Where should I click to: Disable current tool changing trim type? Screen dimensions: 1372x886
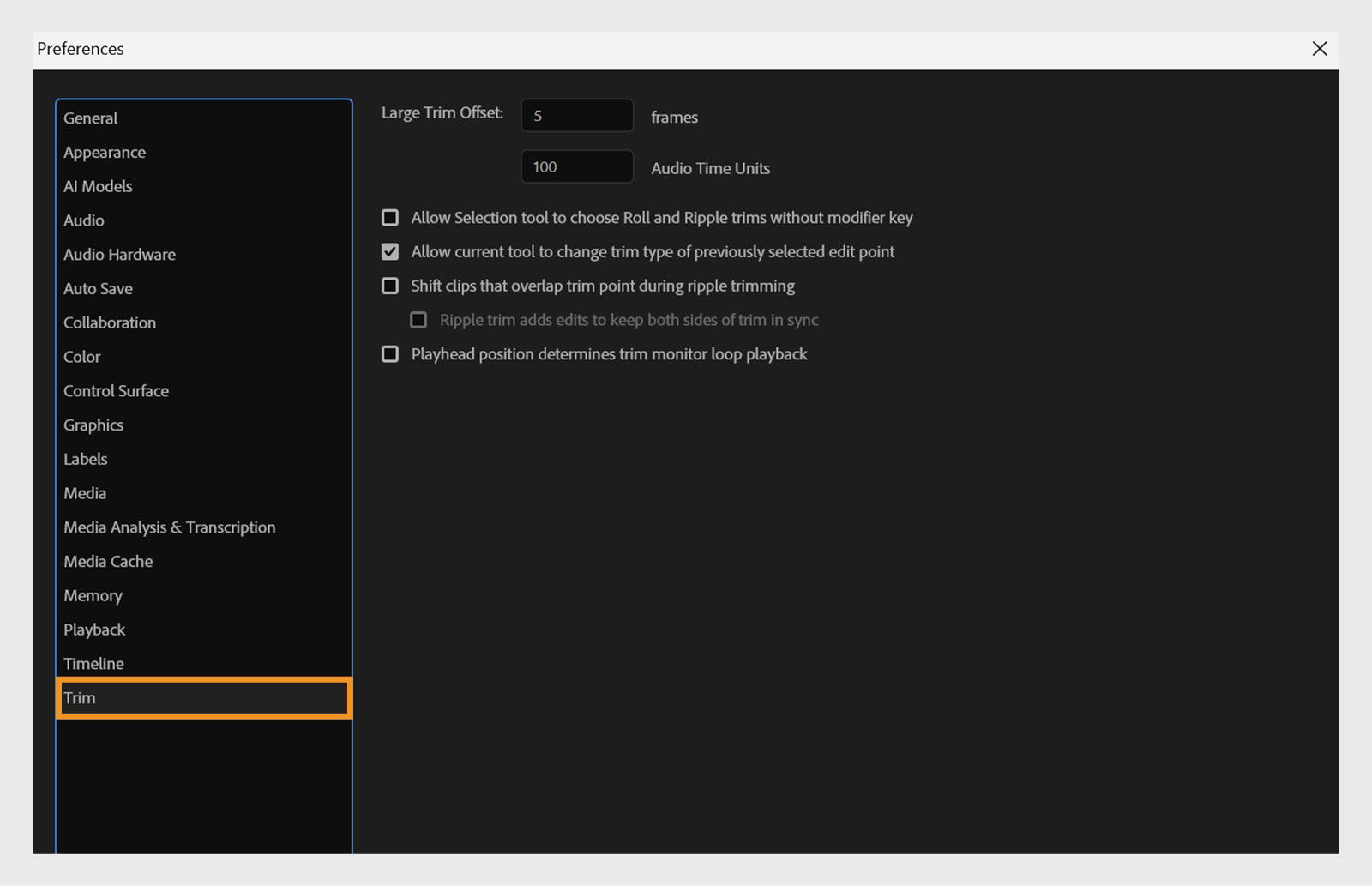tap(390, 251)
